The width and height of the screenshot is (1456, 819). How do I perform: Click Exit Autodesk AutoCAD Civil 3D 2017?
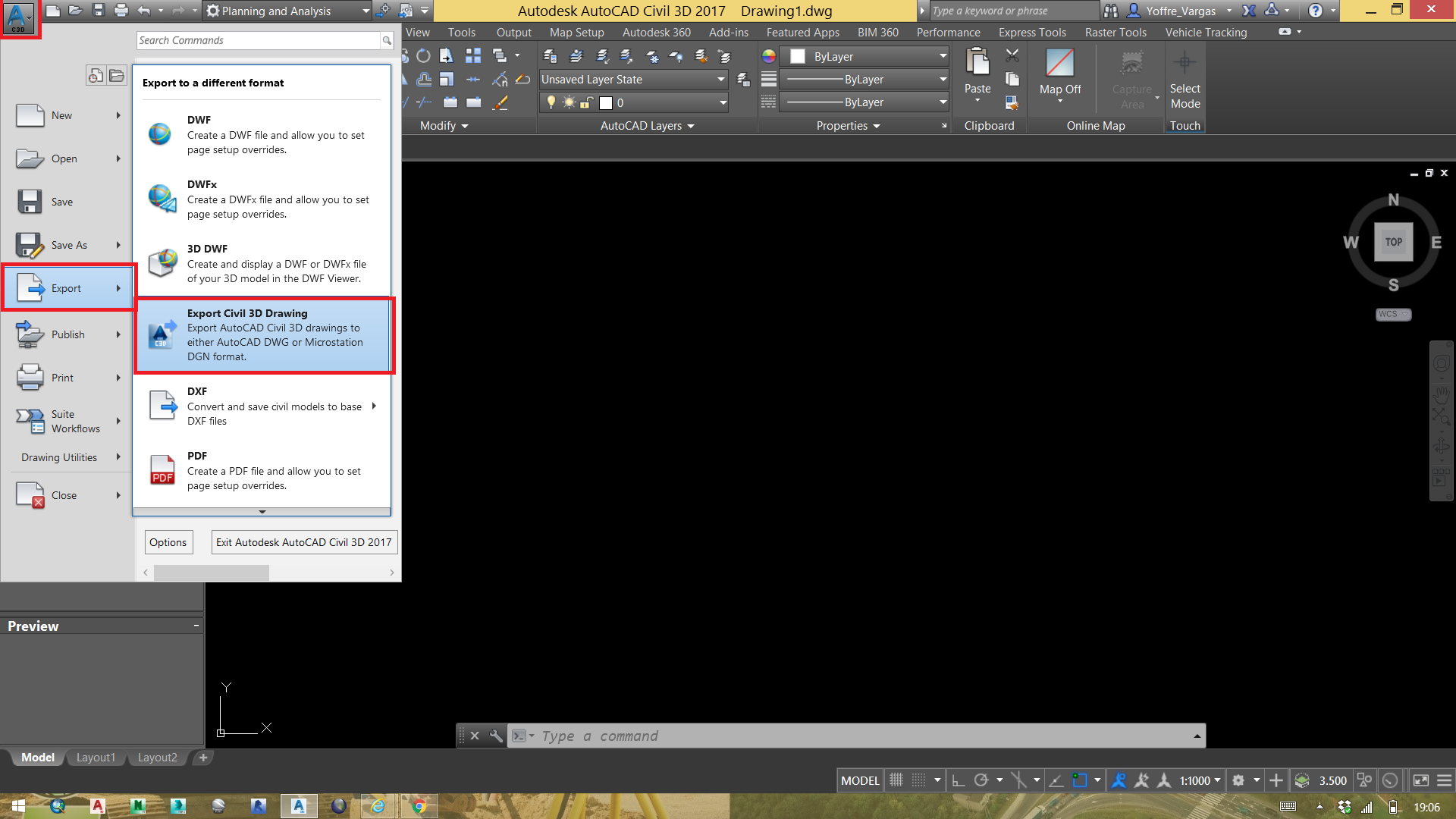coord(303,541)
